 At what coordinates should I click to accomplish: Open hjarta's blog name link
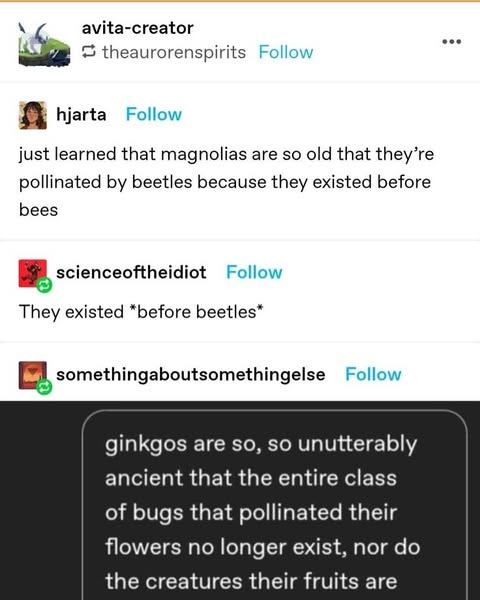click(81, 114)
